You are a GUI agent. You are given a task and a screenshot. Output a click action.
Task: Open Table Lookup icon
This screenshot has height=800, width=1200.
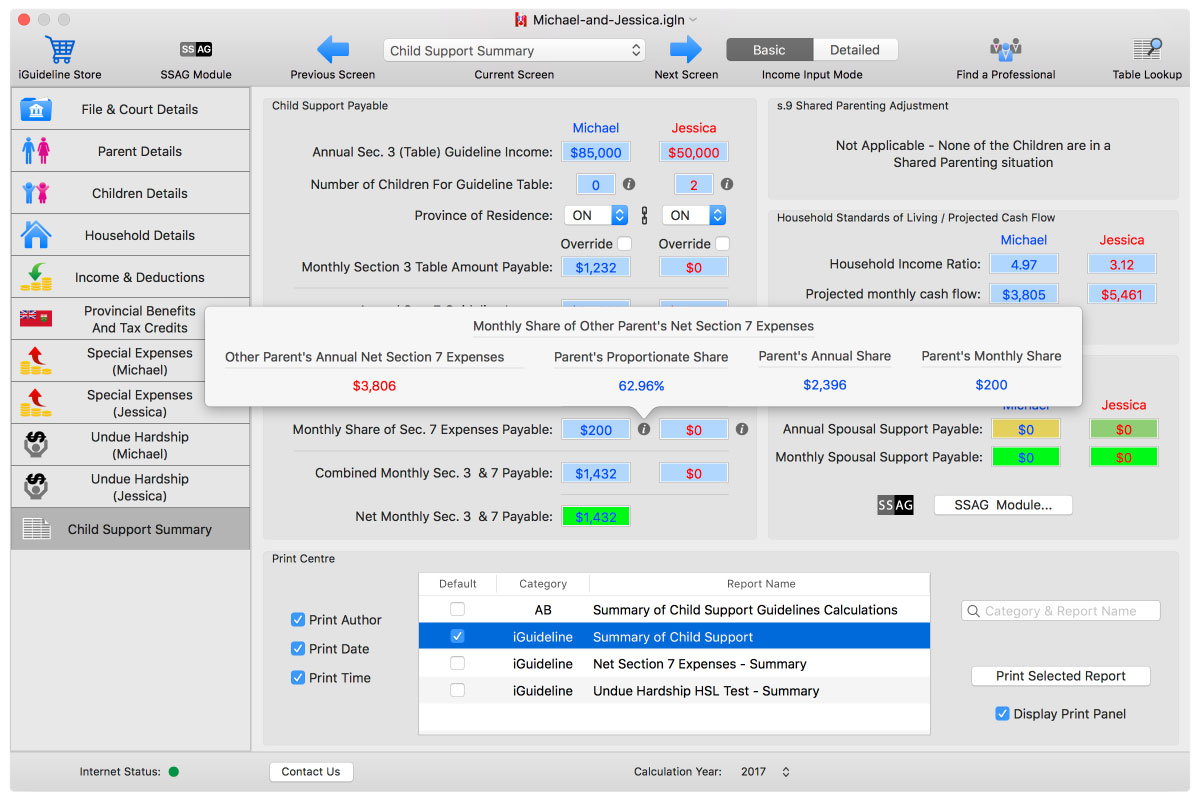coord(1147,49)
